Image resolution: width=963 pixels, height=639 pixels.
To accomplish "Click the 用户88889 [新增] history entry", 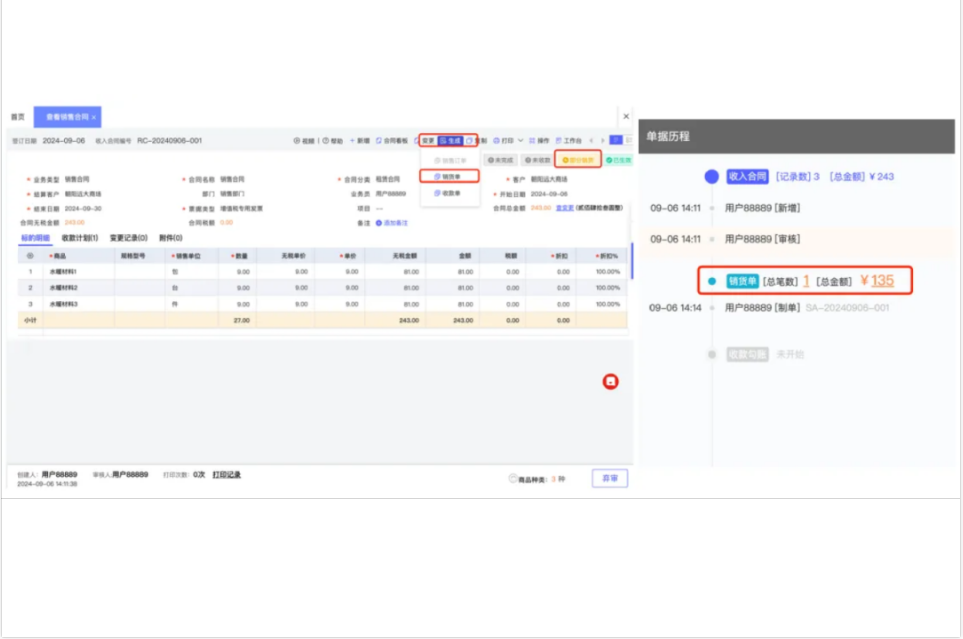I will coord(762,208).
